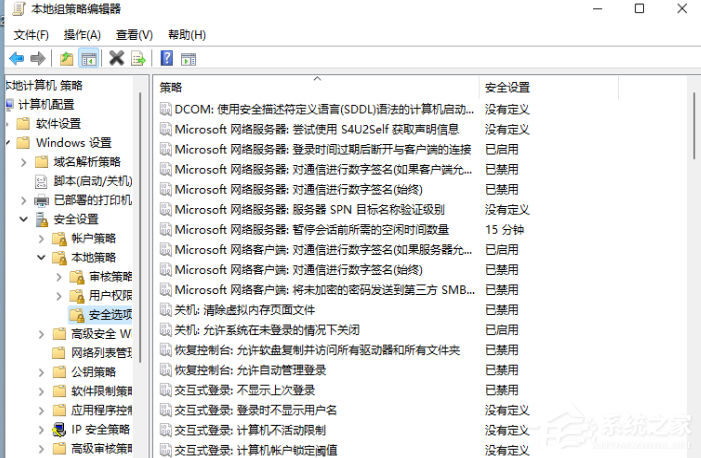Click the Up one level folder icon
701x458 pixels.
[66, 58]
